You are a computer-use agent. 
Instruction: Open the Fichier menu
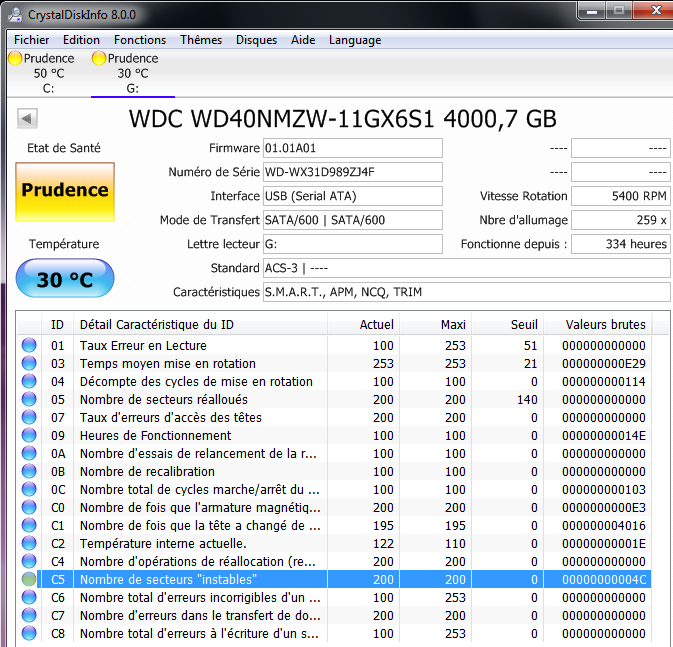pos(31,40)
